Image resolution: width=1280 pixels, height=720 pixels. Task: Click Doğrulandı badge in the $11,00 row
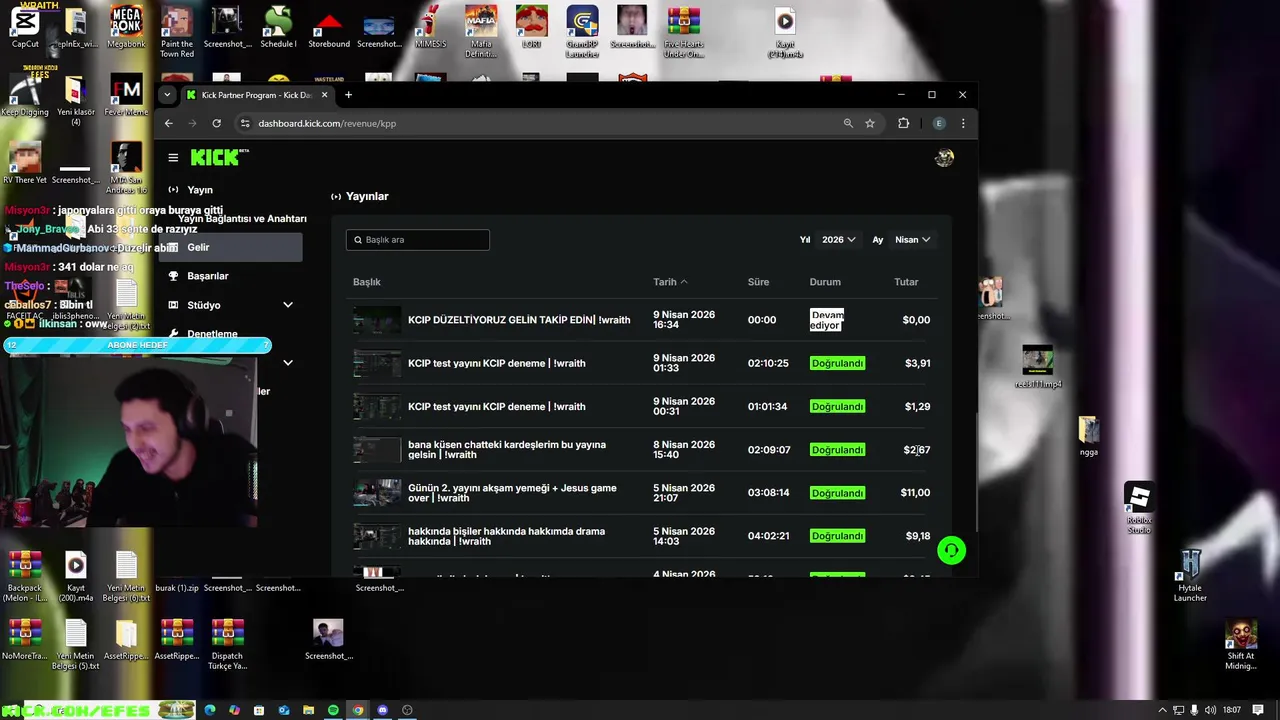837,493
